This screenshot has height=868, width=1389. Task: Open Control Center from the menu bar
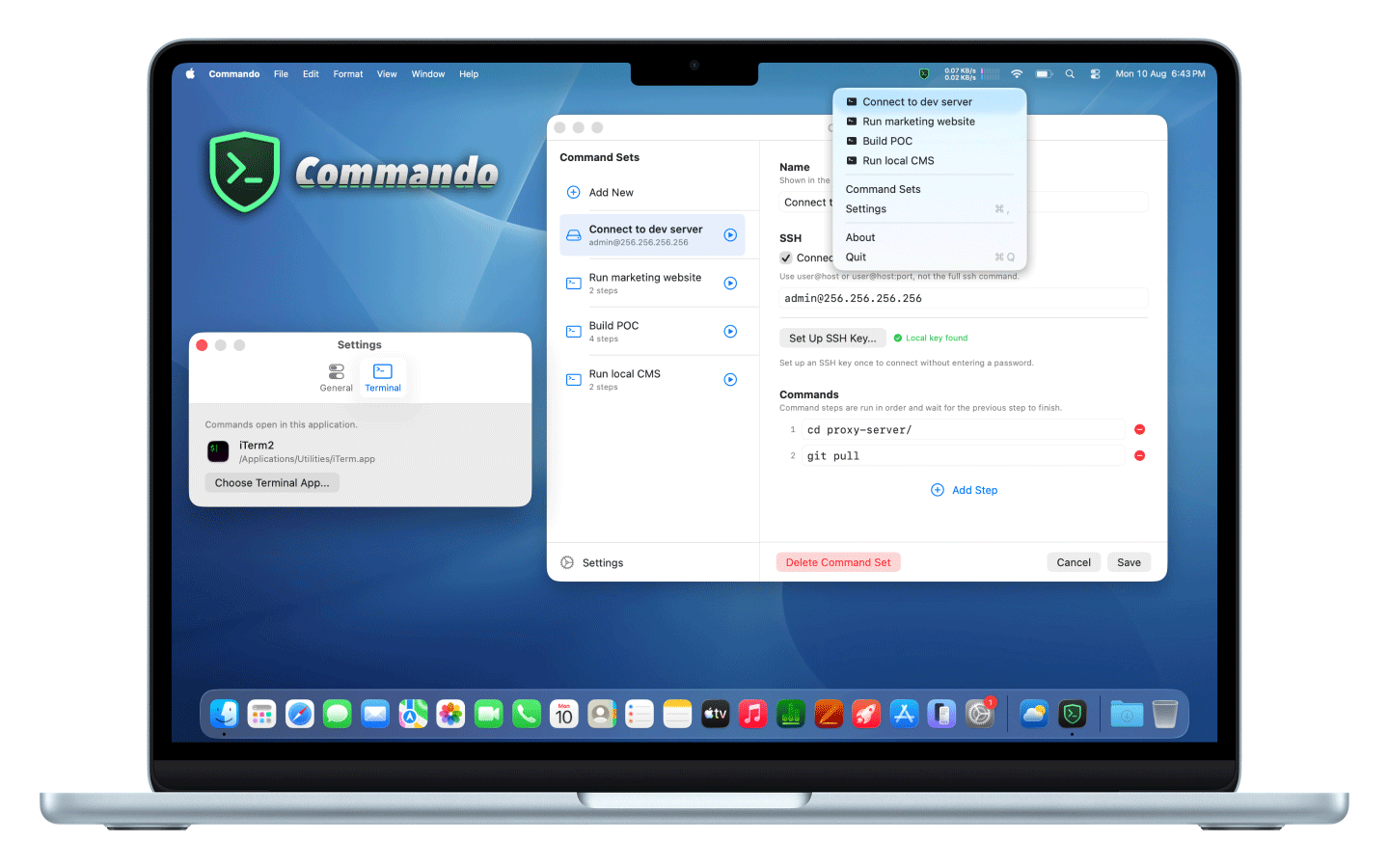[1095, 73]
